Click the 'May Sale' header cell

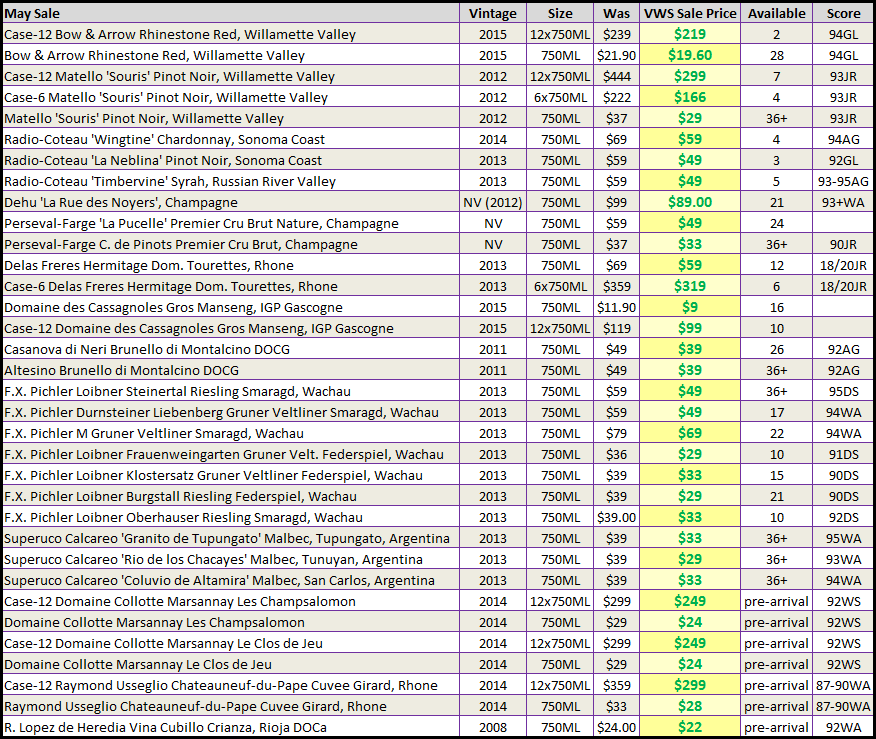231,13
